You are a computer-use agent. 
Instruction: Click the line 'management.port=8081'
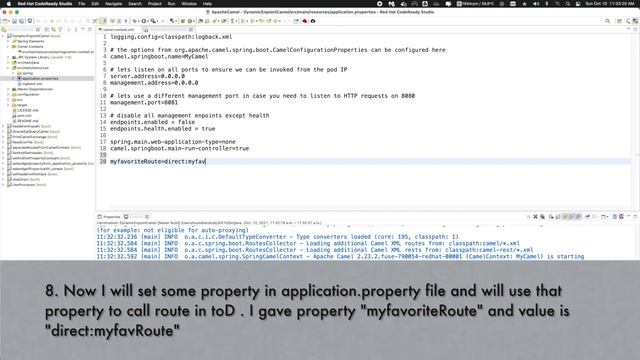[144, 102]
